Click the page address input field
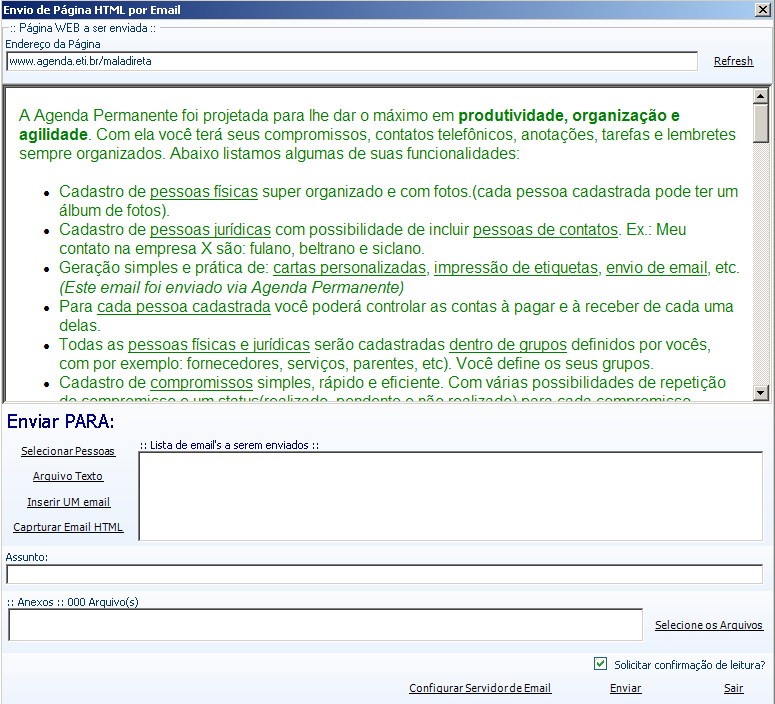The height and width of the screenshot is (704, 775). pos(352,61)
